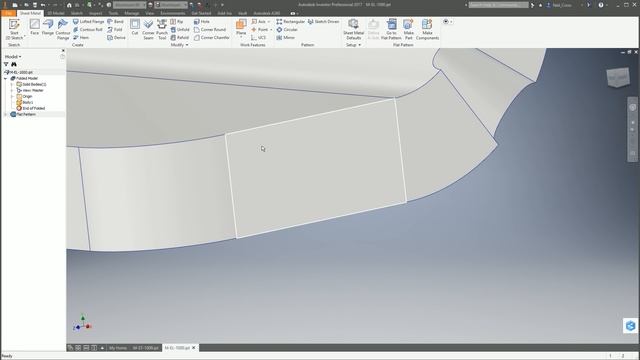Open the Punch Tool
The width and height of the screenshot is (640, 360).
click(x=162, y=29)
